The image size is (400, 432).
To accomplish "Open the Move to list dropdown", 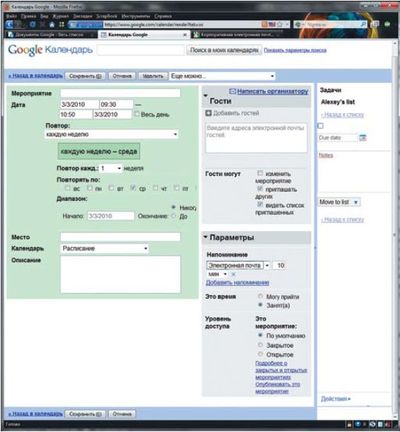I will click(339, 202).
